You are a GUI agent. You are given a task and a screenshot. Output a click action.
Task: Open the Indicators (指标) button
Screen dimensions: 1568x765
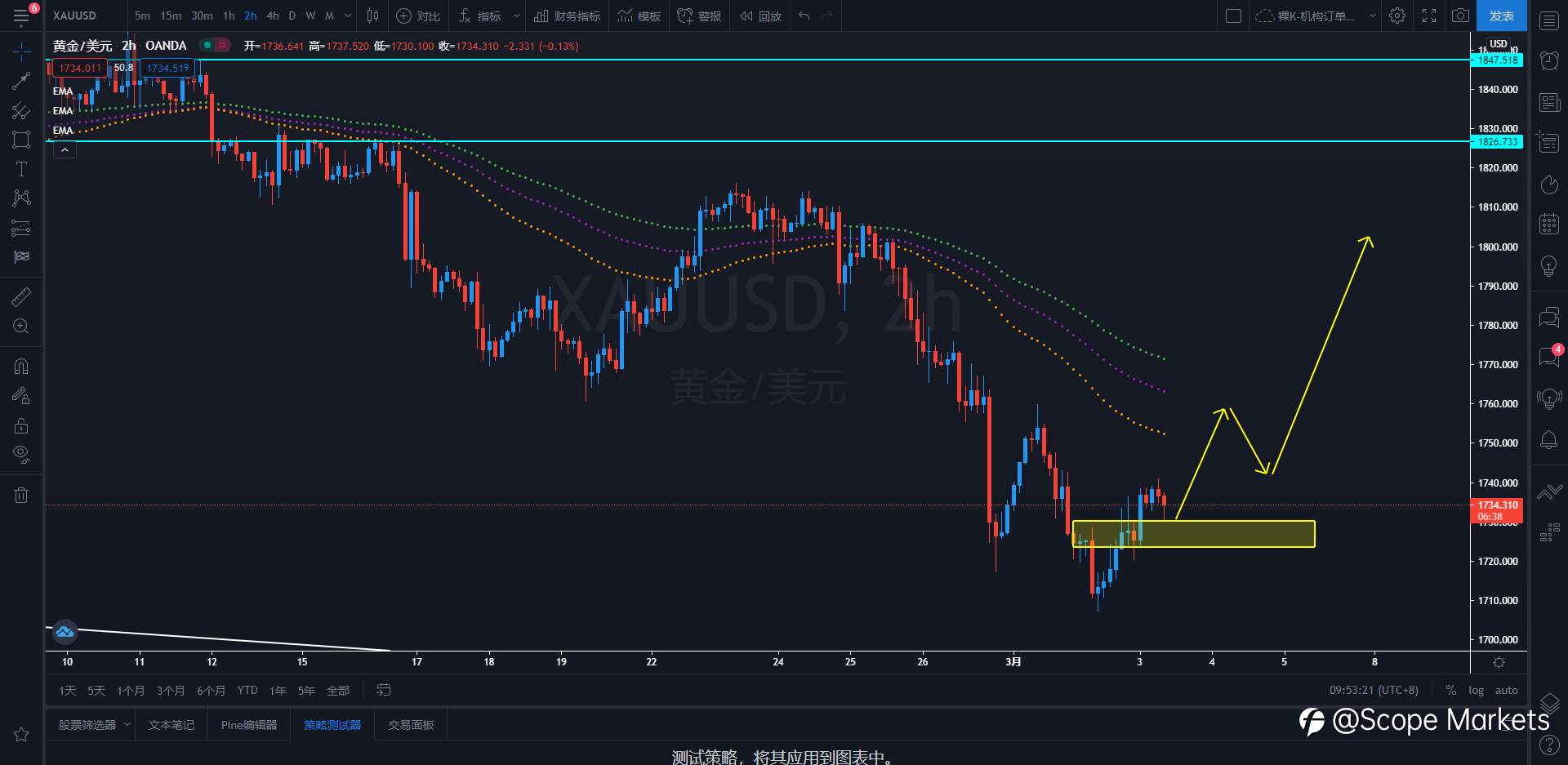click(x=480, y=16)
